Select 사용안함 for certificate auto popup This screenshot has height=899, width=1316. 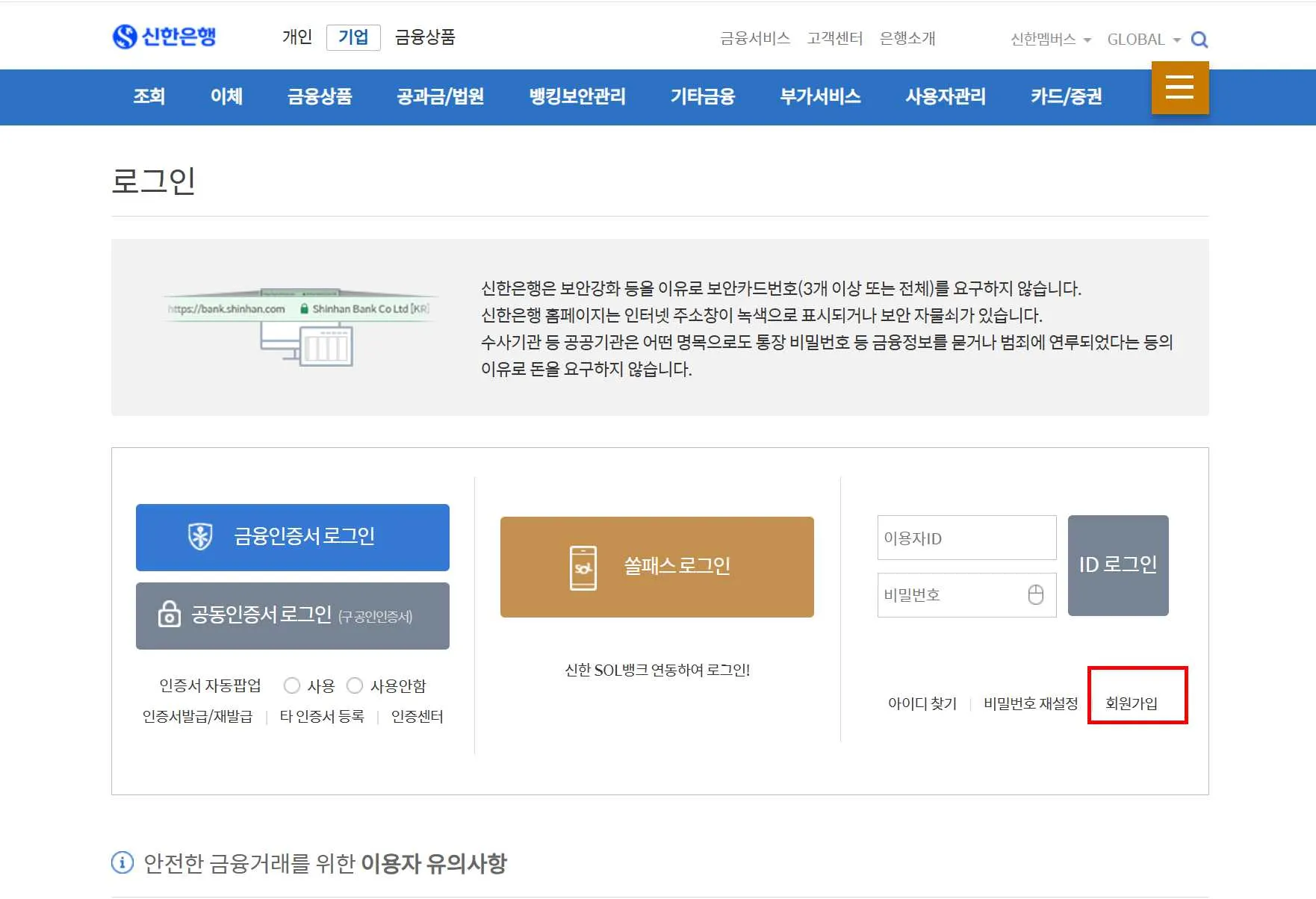[x=355, y=685]
